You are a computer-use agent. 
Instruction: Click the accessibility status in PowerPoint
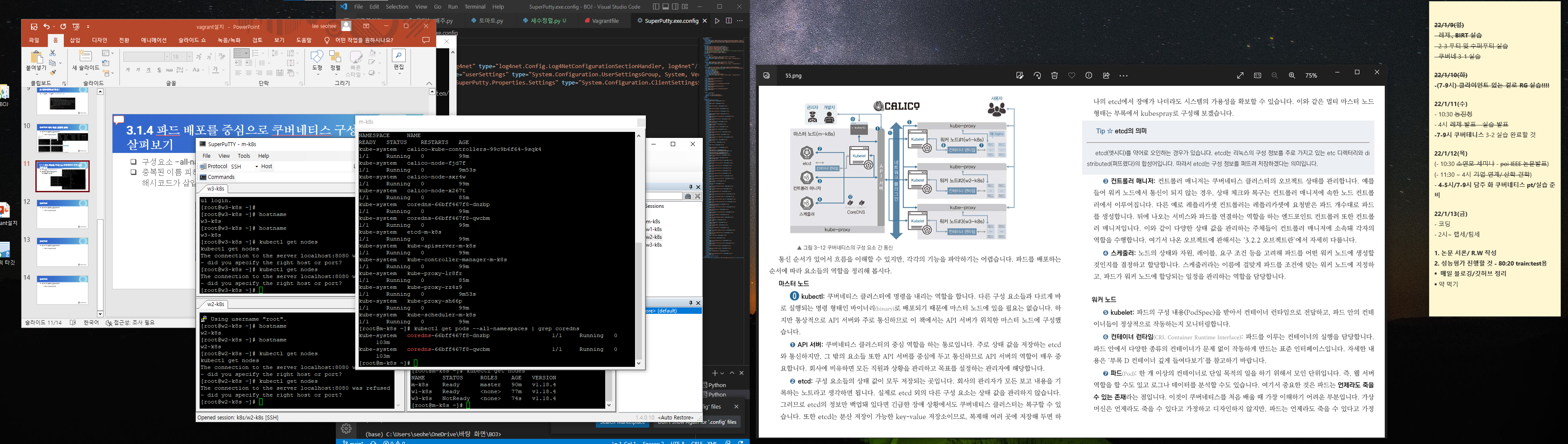tap(130, 323)
